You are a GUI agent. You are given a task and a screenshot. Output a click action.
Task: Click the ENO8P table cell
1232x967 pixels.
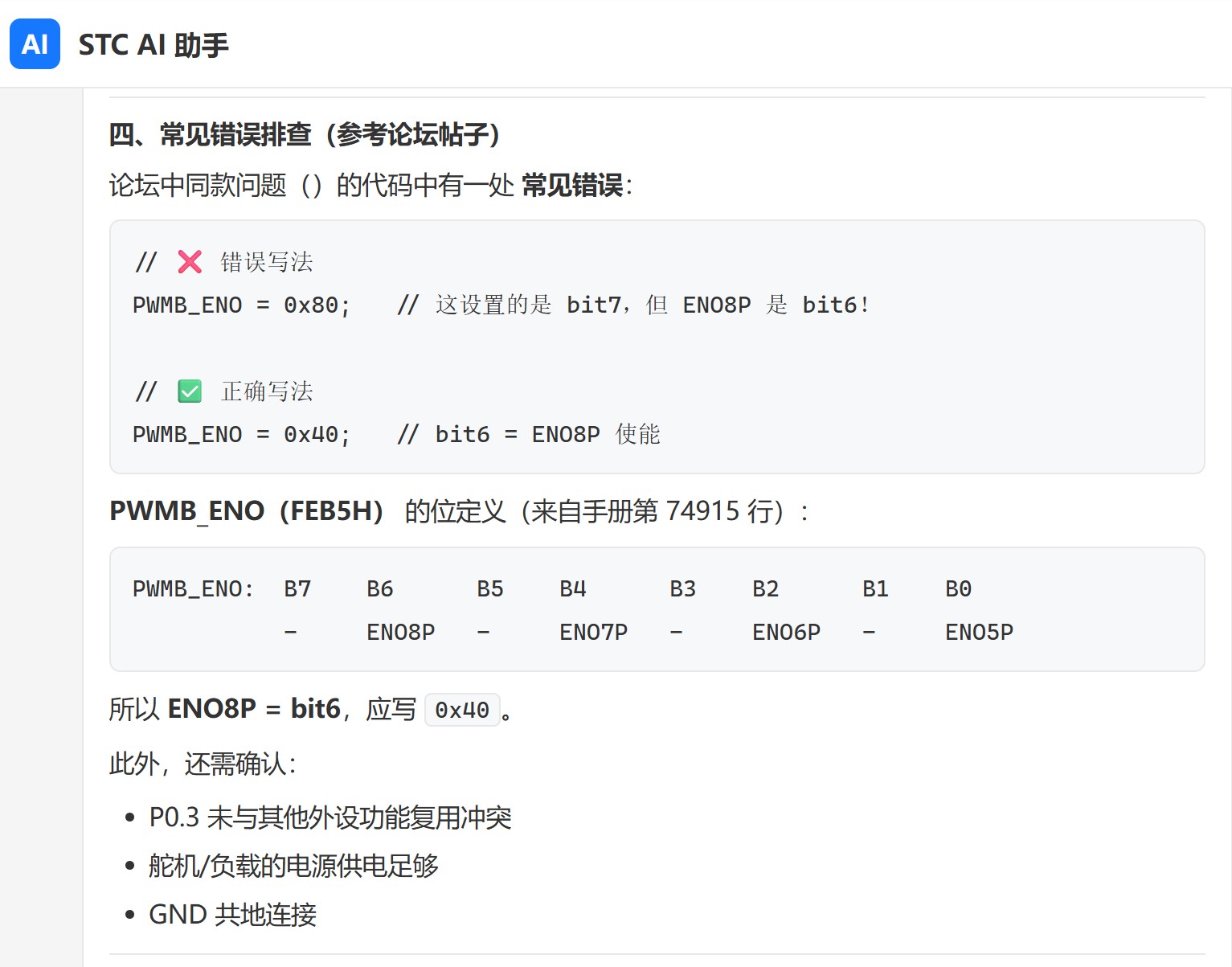pyautogui.click(x=401, y=633)
